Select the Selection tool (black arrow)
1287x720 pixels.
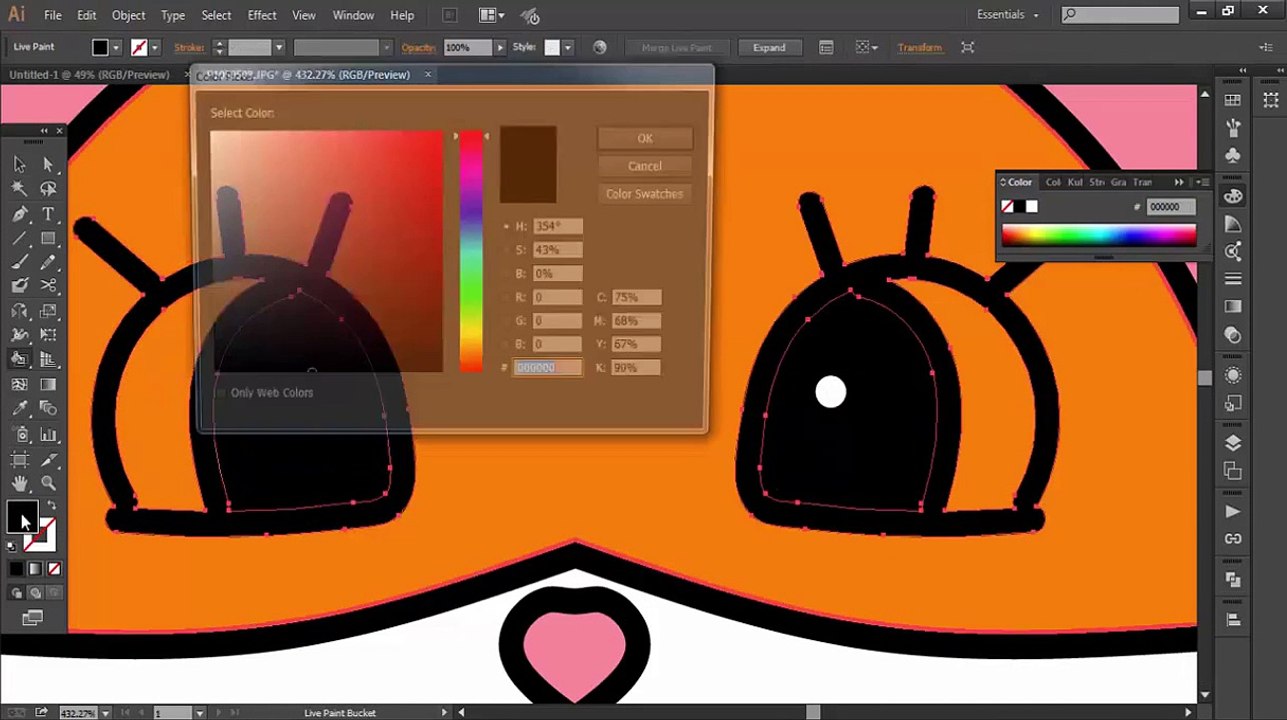[x=19, y=165]
